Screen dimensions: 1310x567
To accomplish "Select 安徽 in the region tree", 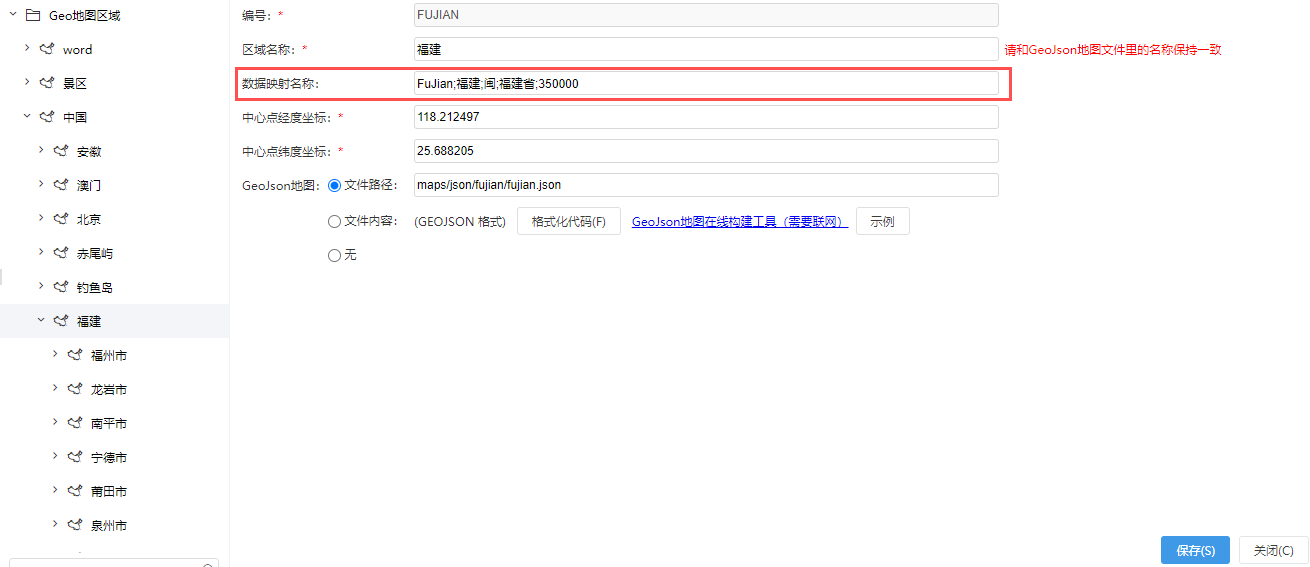I will coord(89,151).
